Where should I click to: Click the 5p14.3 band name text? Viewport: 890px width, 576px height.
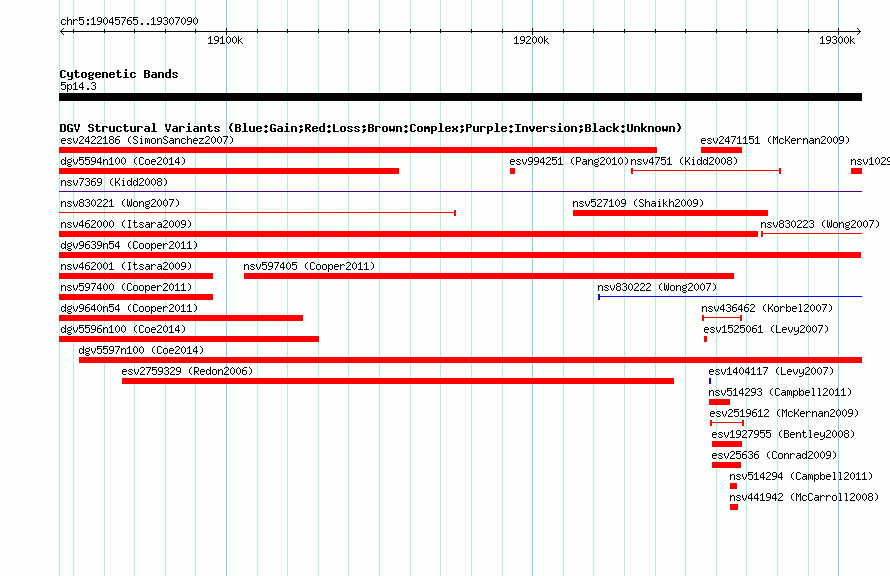click(x=78, y=86)
